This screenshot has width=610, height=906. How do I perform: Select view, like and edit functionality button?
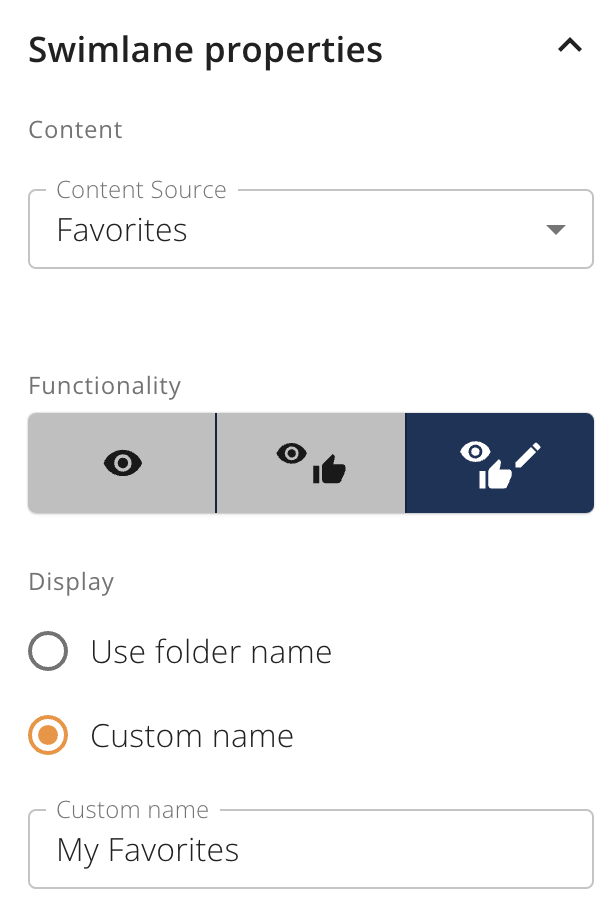tap(500, 463)
